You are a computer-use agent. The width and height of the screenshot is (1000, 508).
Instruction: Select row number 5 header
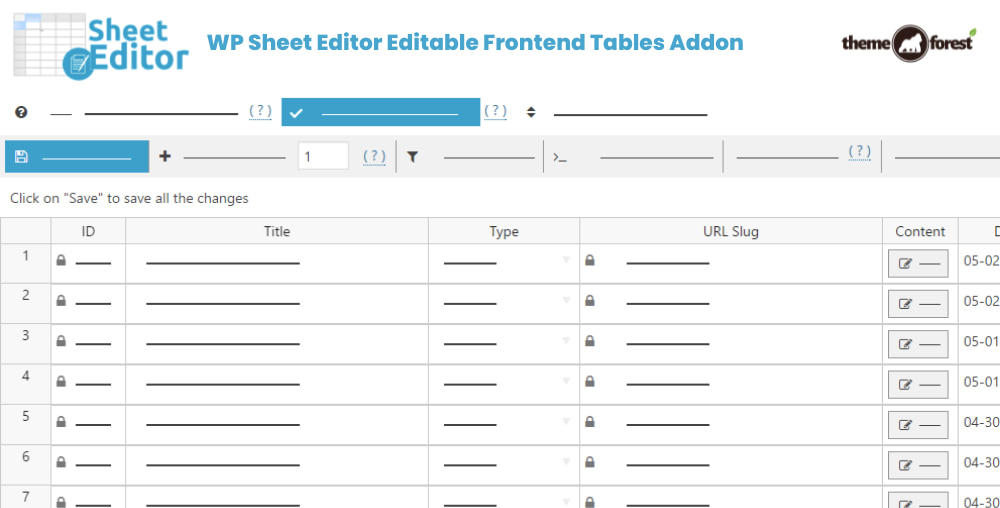point(26,417)
